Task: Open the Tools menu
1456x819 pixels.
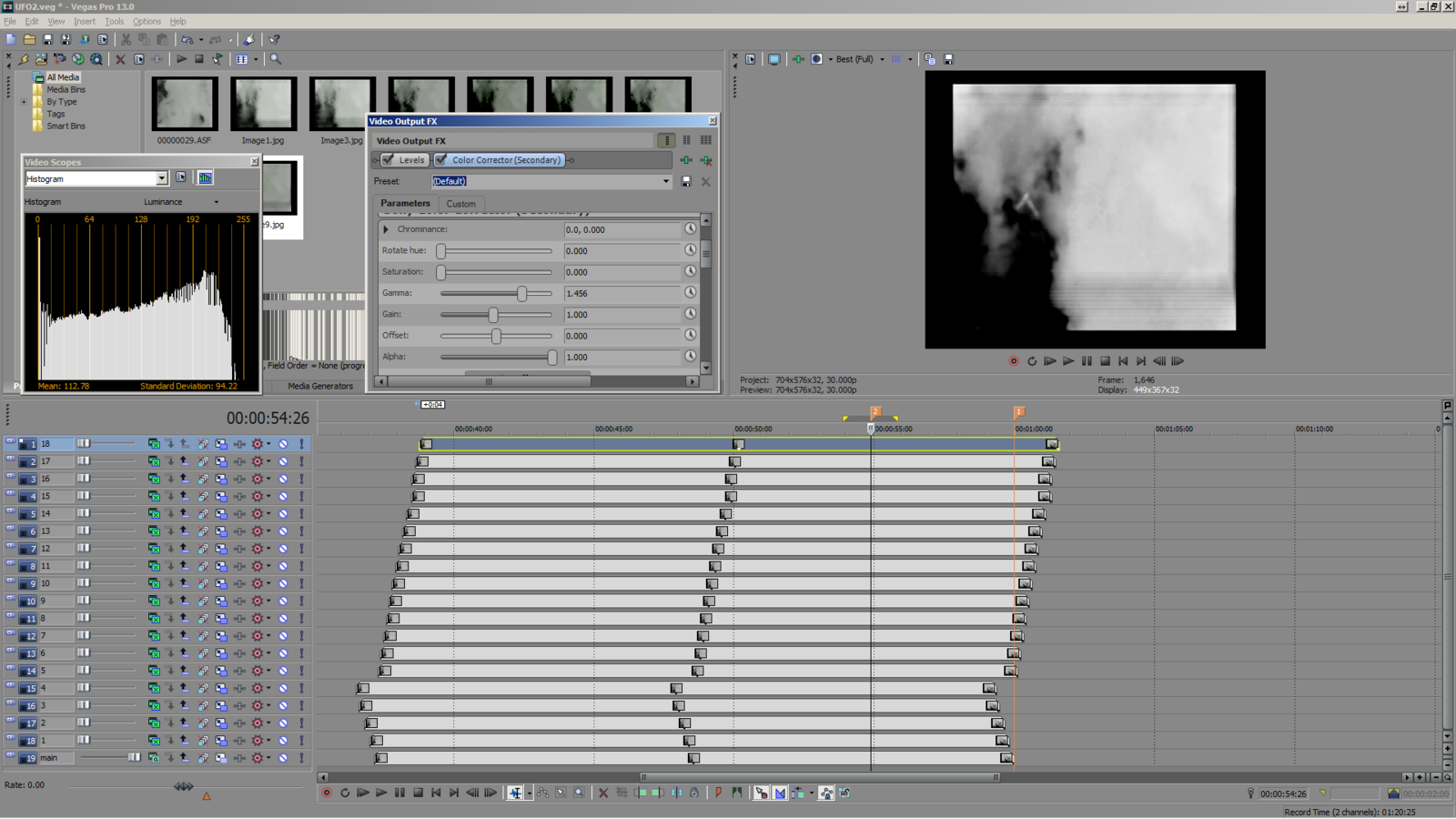Action: (x=114, y=21)
